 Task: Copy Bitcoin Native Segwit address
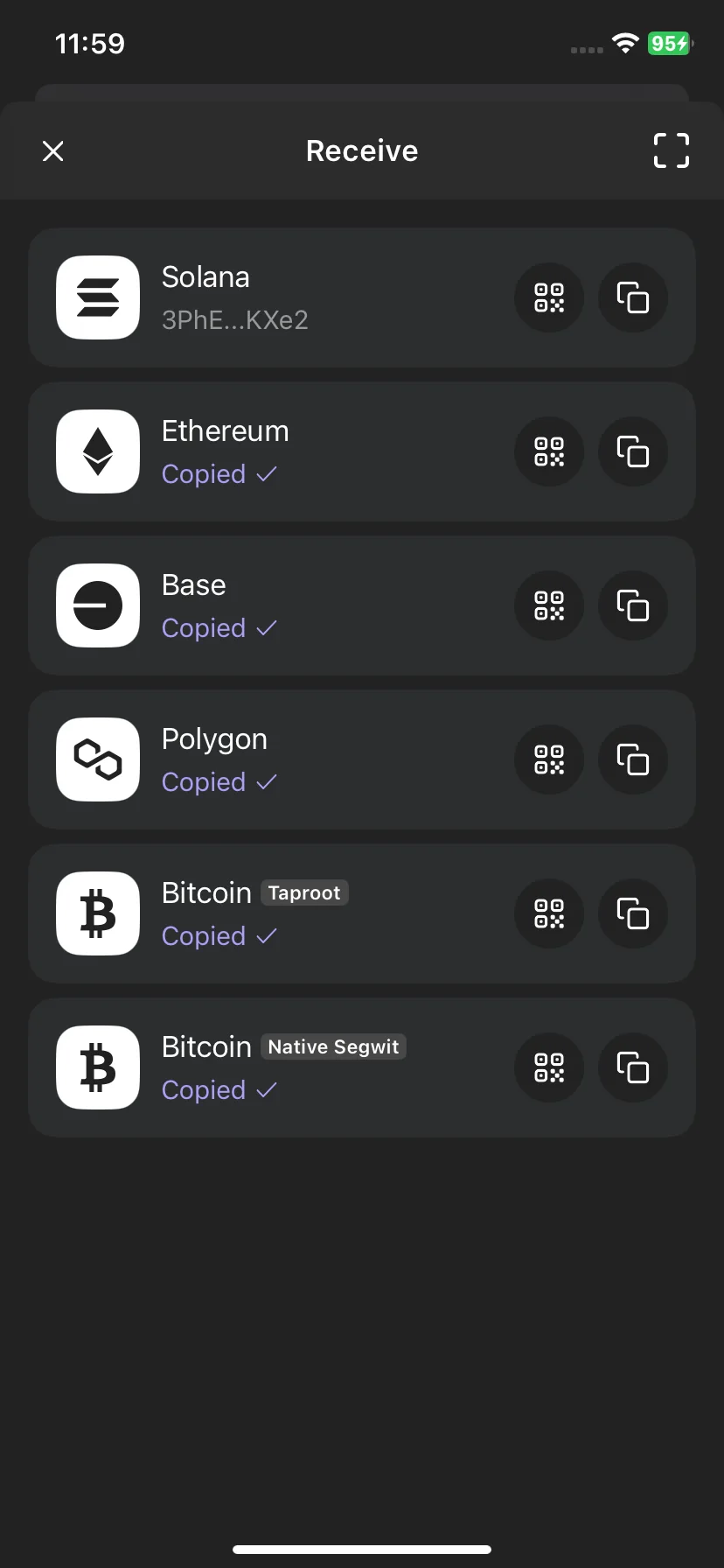[x=633, y=1067]
